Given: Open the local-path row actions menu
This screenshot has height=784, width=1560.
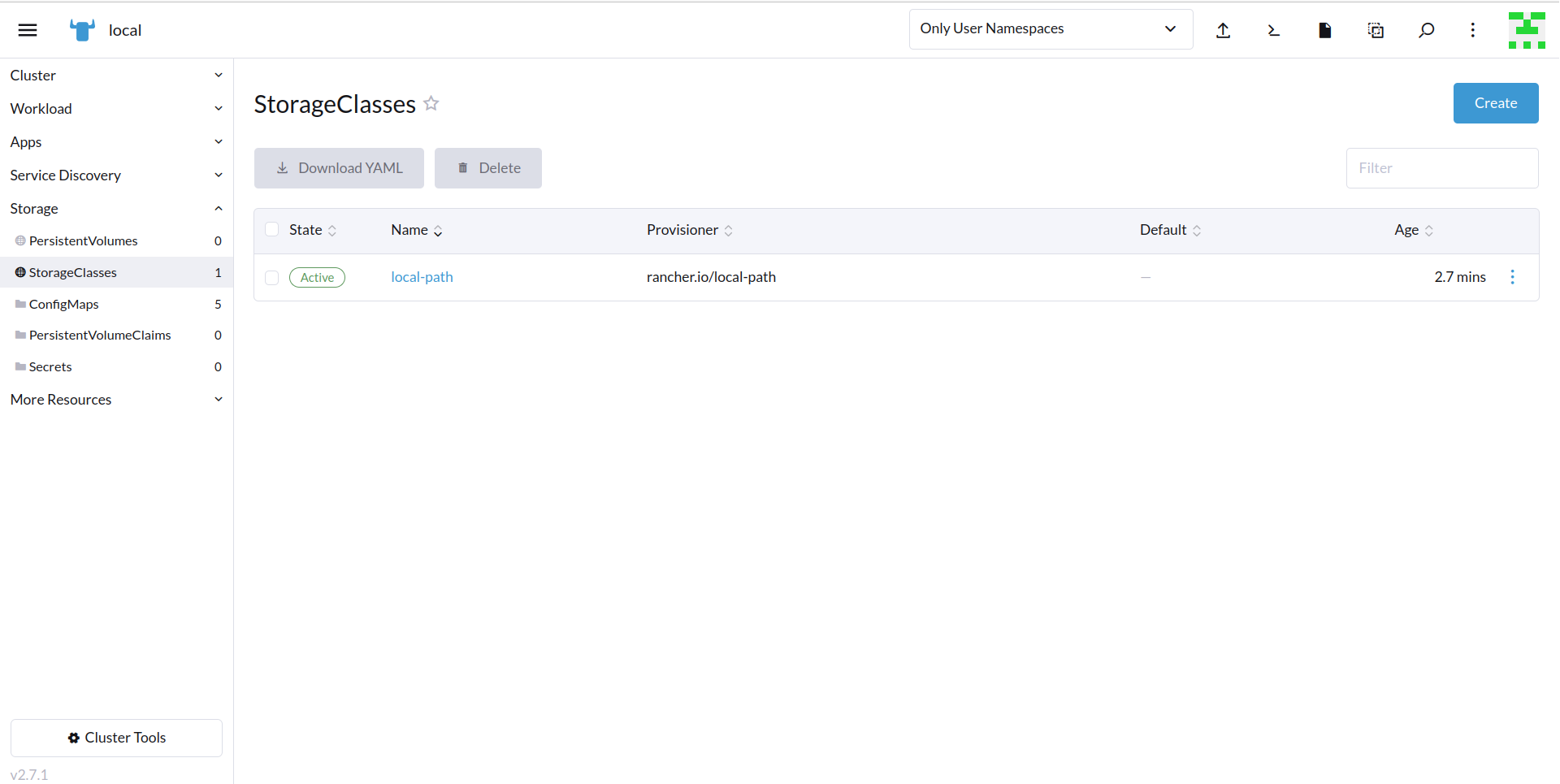Looking at the screenshot, I should tap(1512, 277).
